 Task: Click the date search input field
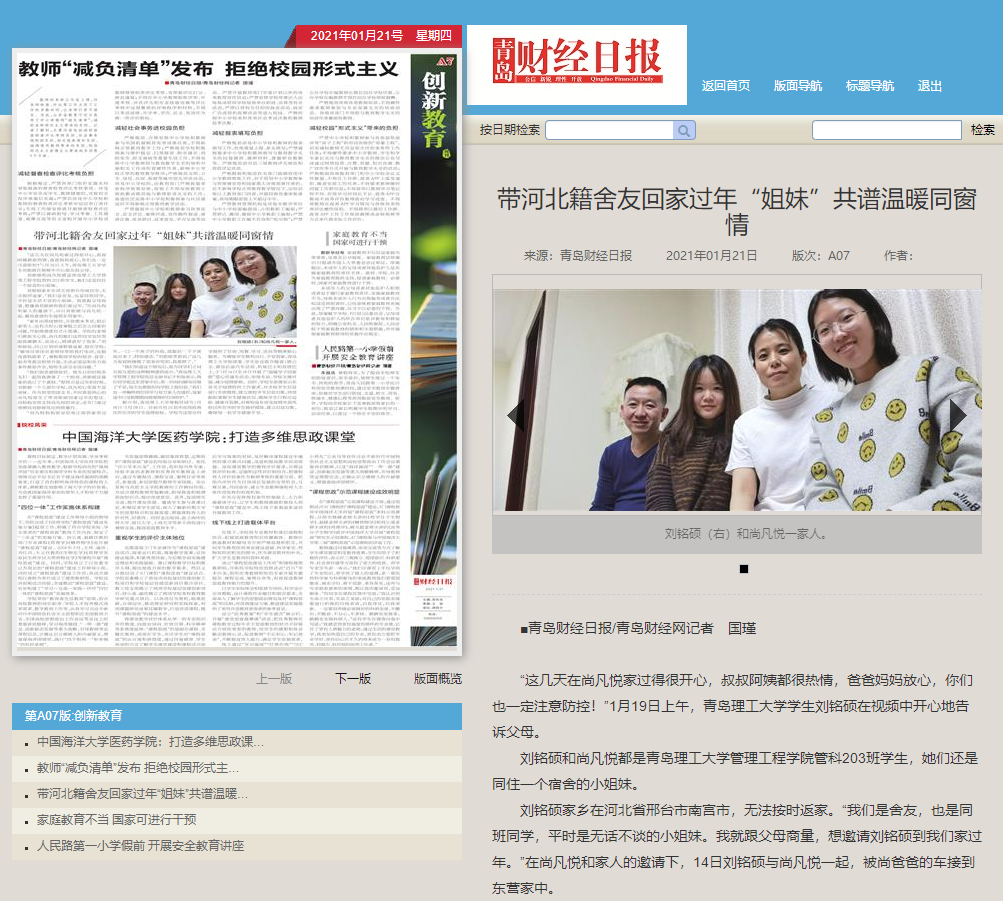click(x=610, y=130)
